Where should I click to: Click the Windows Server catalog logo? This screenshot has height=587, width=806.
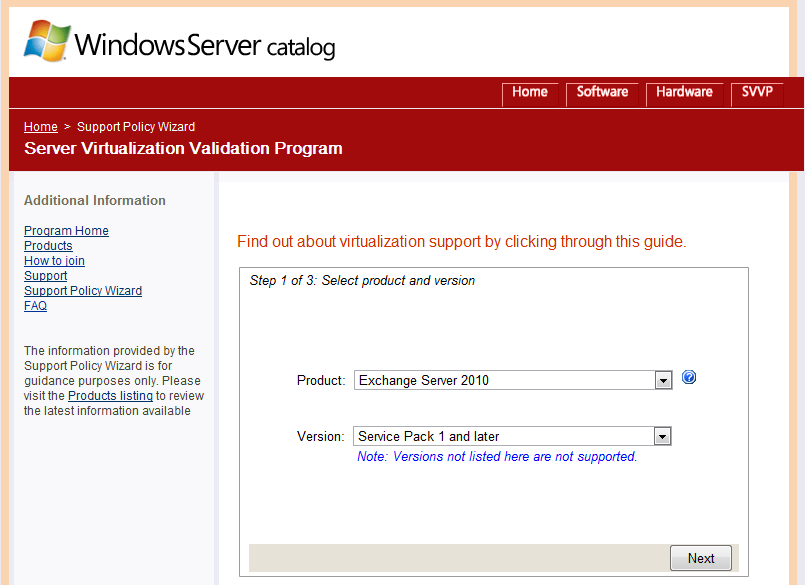[x=180, y=43]
